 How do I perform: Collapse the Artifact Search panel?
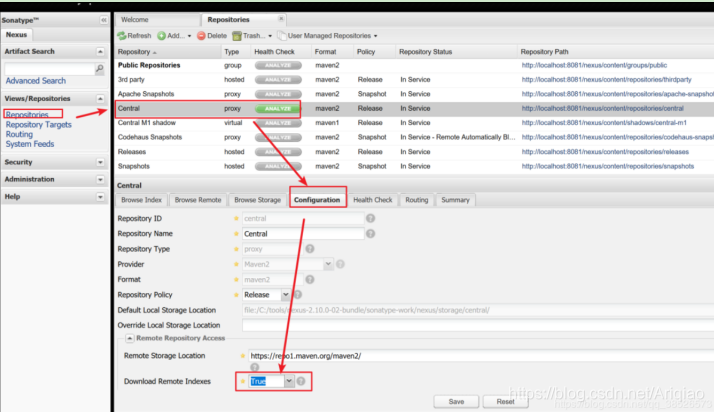tap(100, 51)
